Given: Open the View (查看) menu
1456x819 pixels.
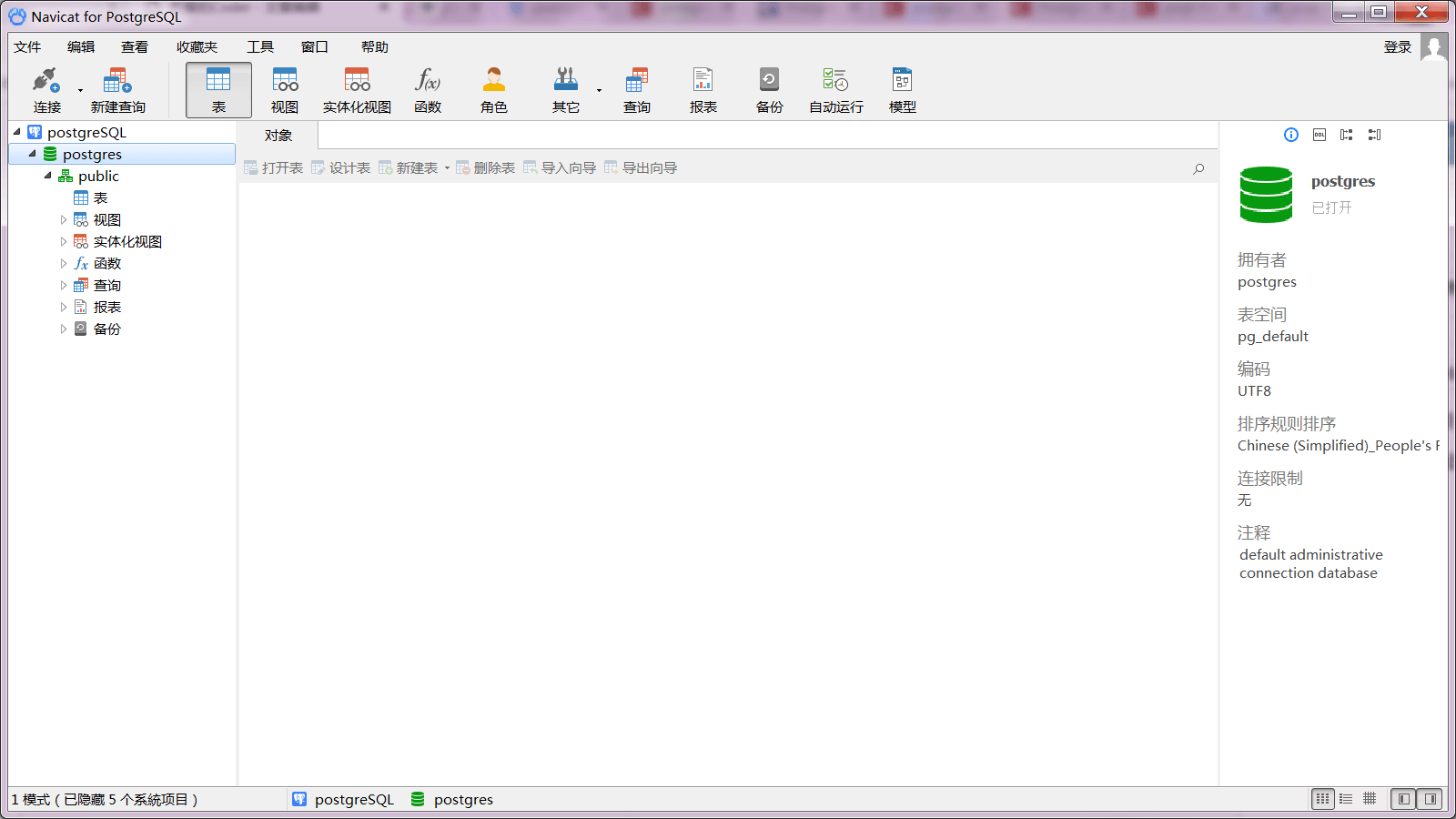Looking at the screenshot, I should coord(135,47).
